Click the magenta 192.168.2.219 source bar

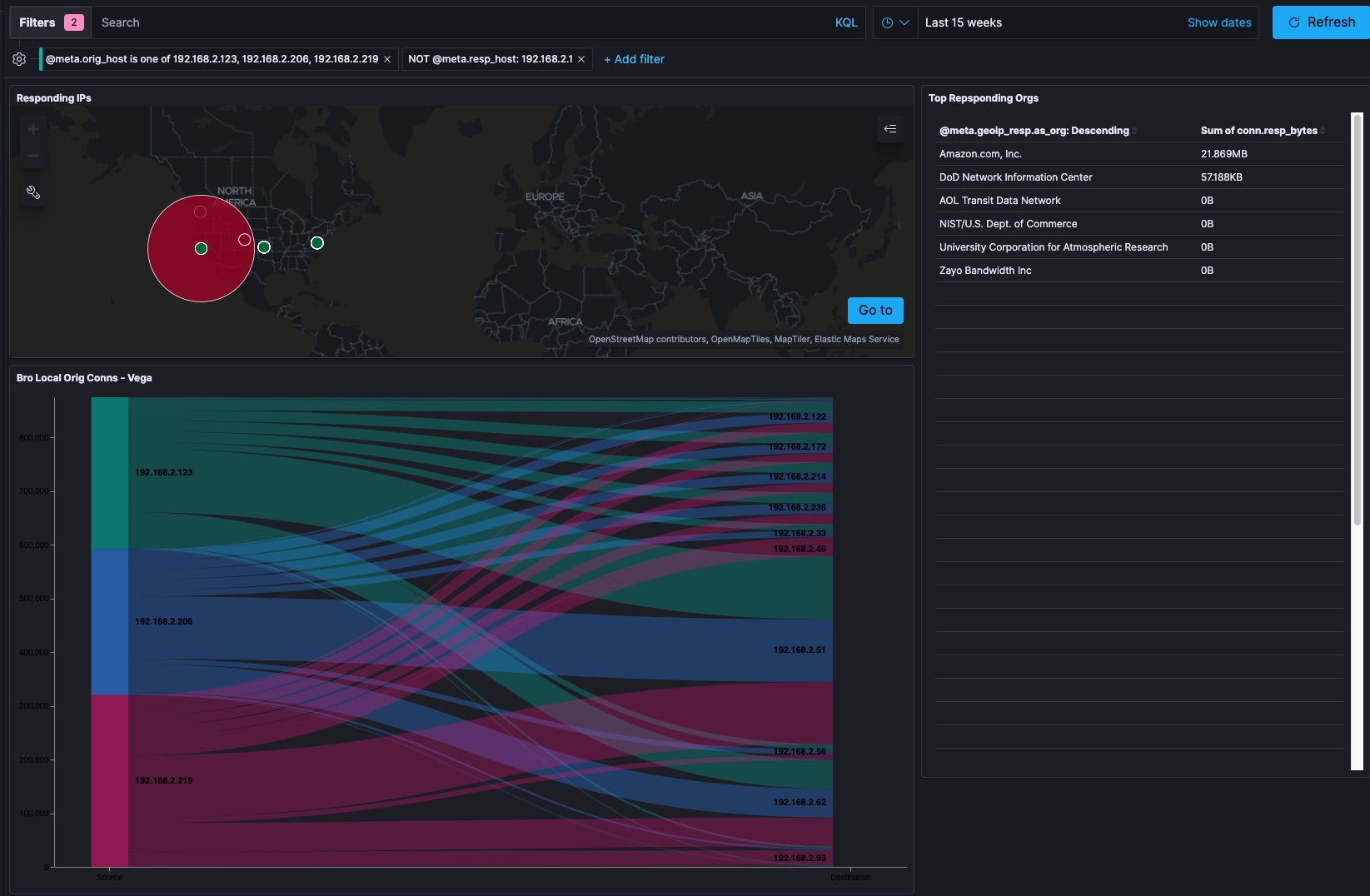[110, 781]
